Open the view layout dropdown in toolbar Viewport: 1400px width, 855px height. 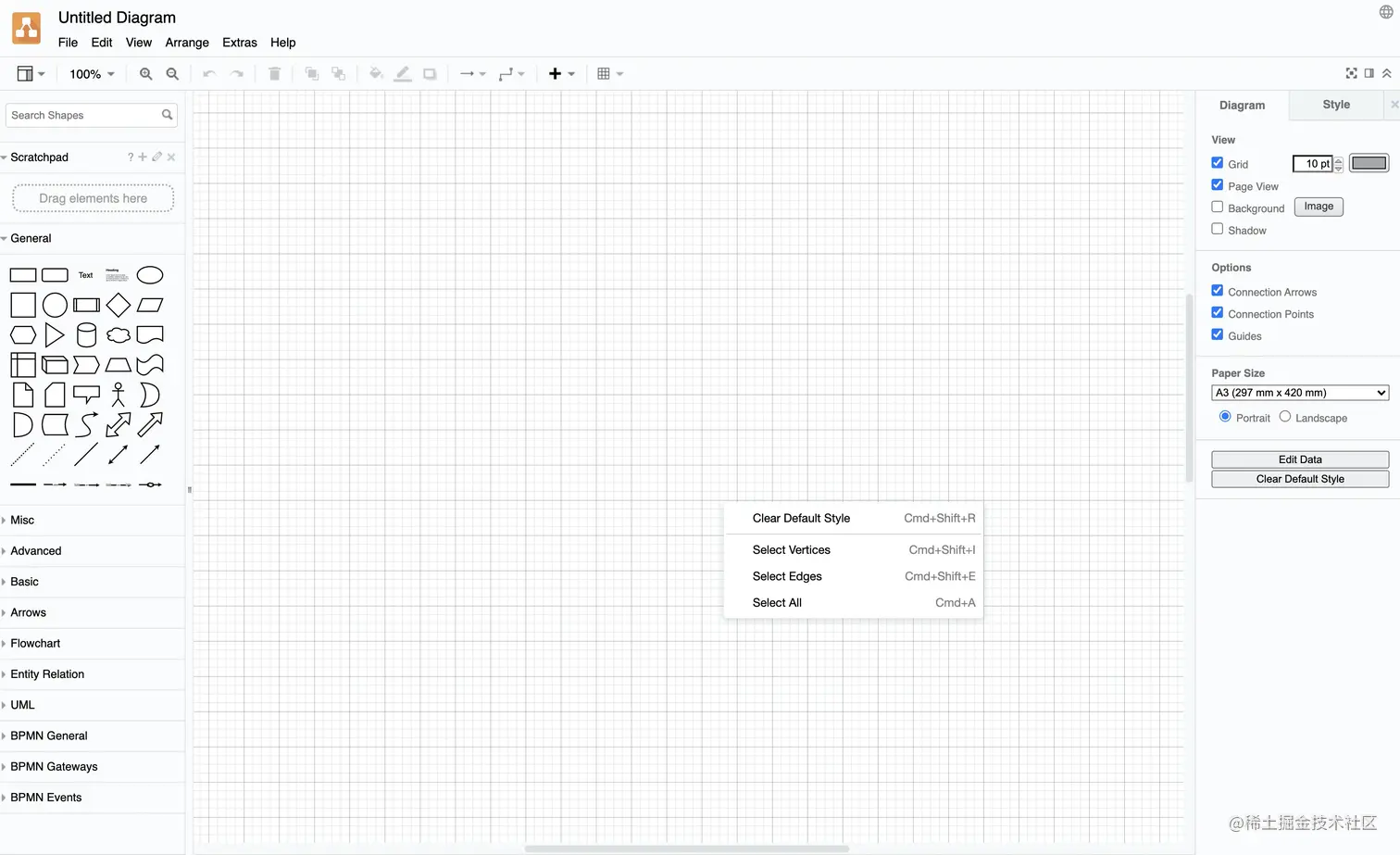(31, 74)
